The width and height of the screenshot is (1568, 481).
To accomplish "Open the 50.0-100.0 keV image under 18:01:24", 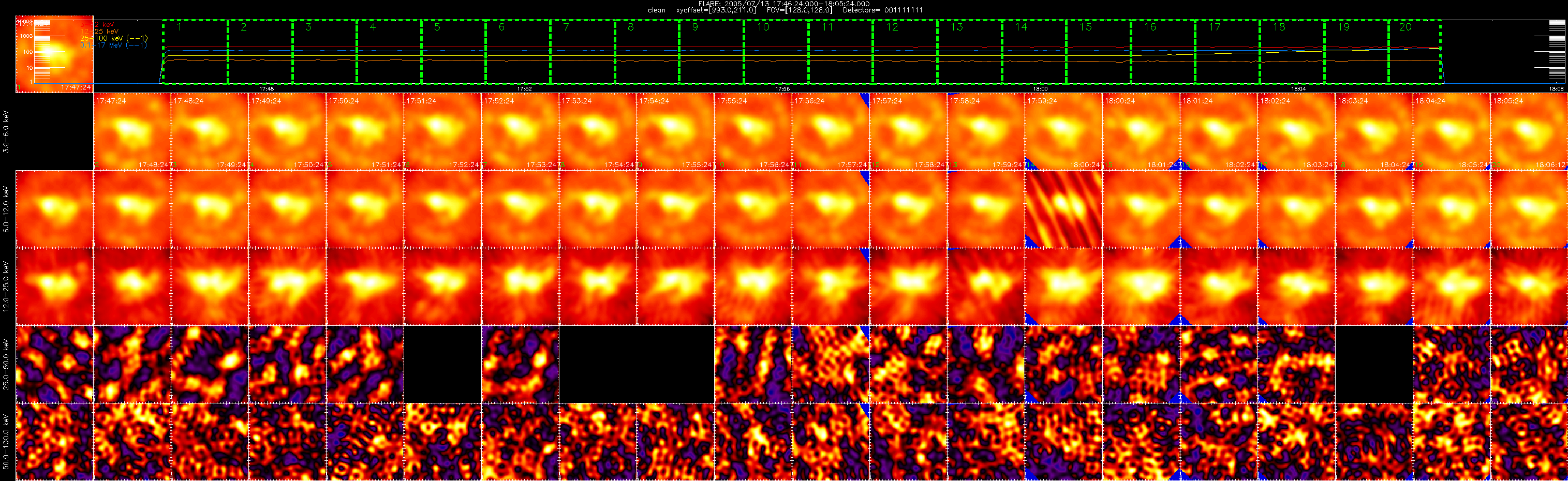I will [1219, 442].
